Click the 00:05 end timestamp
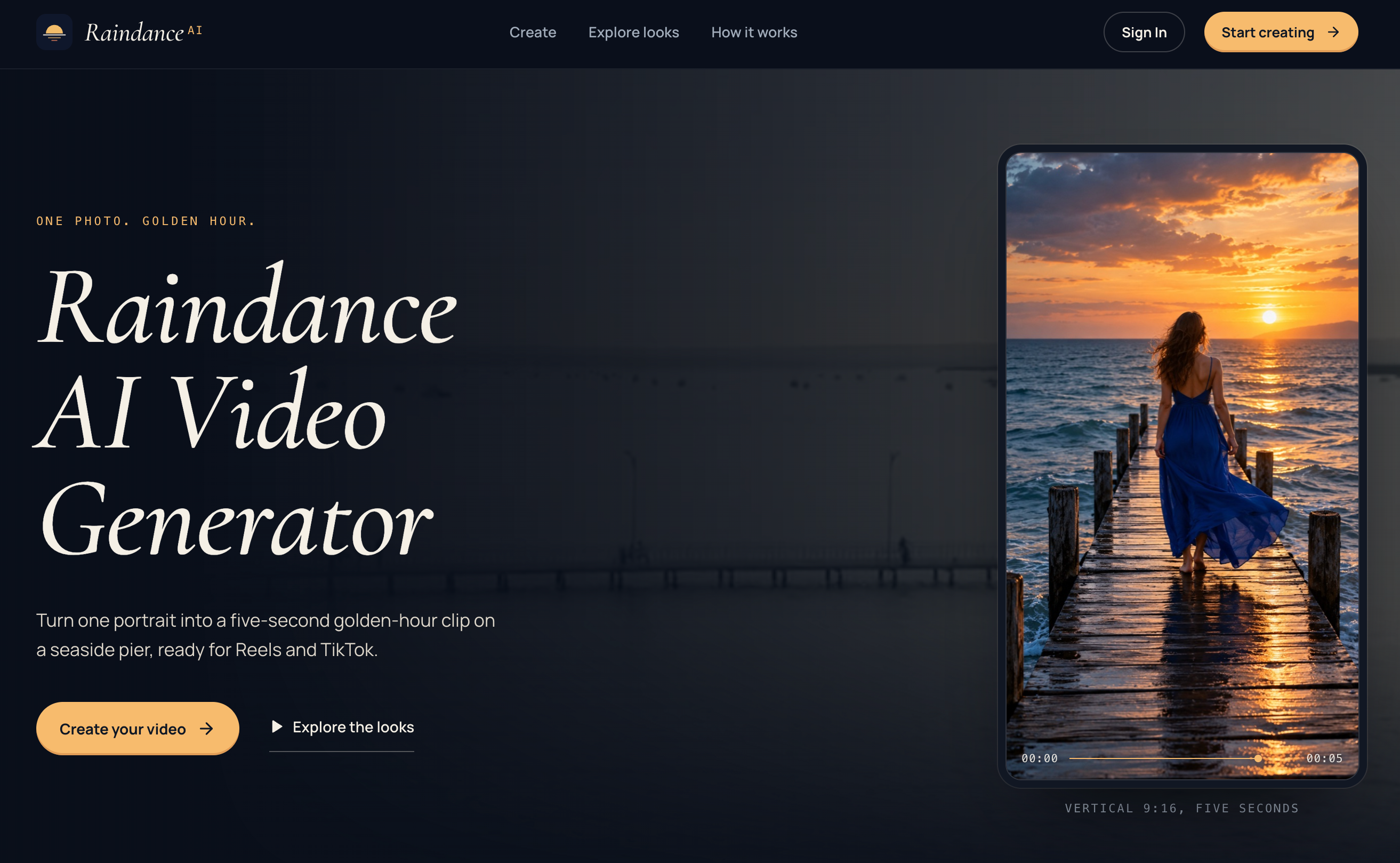Viewport: 1400px width, 863px height. point(1324,758)
